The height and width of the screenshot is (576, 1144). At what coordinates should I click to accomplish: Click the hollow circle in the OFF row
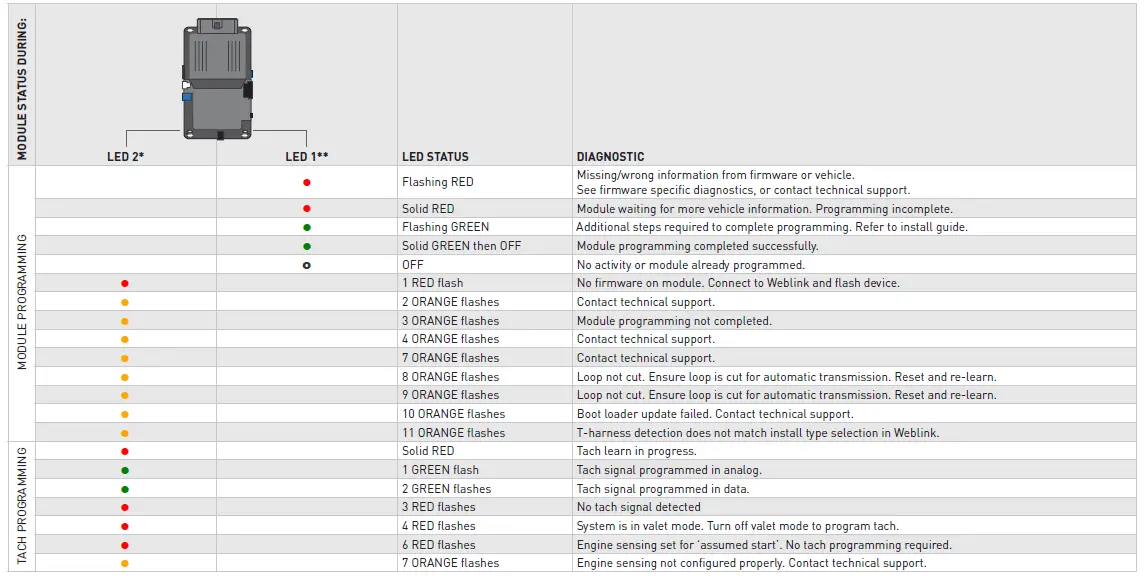click(307, 265)
